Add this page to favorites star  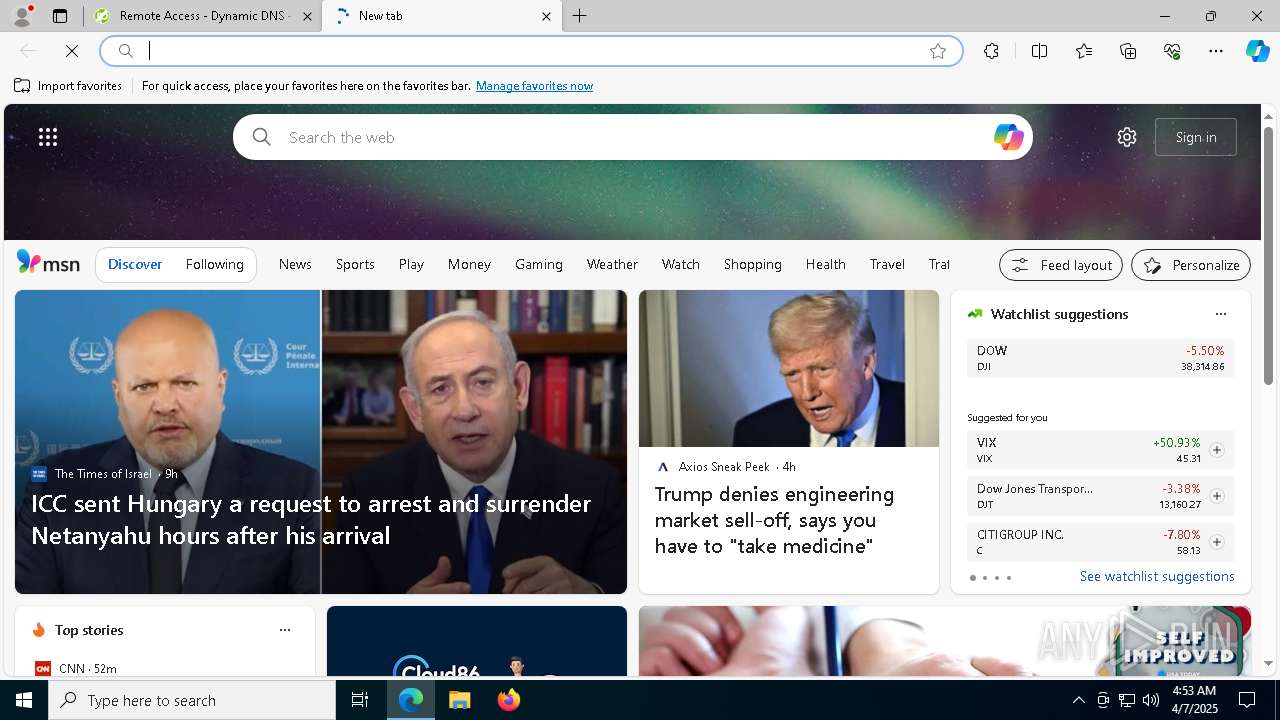tap(938, 51)
